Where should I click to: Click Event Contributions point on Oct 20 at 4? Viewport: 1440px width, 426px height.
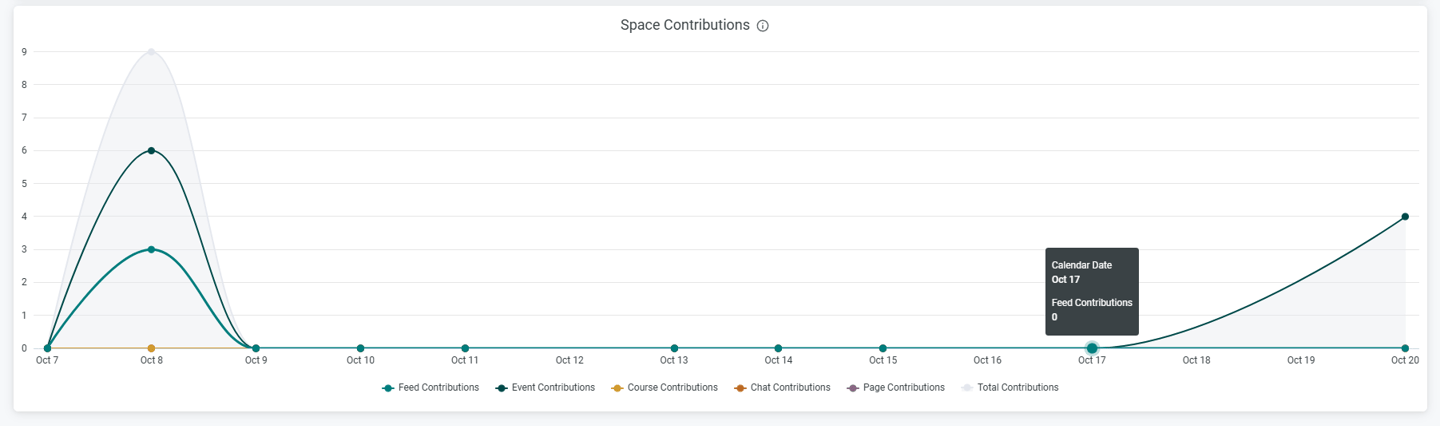(1405, 217)
